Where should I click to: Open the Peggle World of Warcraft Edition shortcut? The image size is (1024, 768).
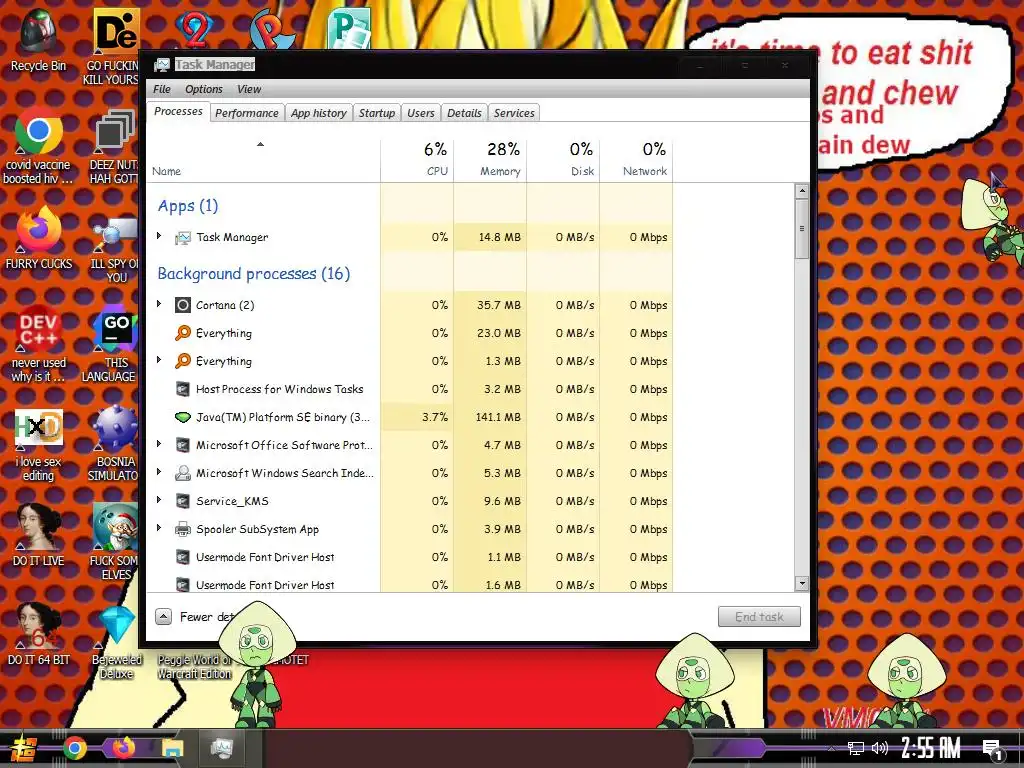tap(195, 666)
